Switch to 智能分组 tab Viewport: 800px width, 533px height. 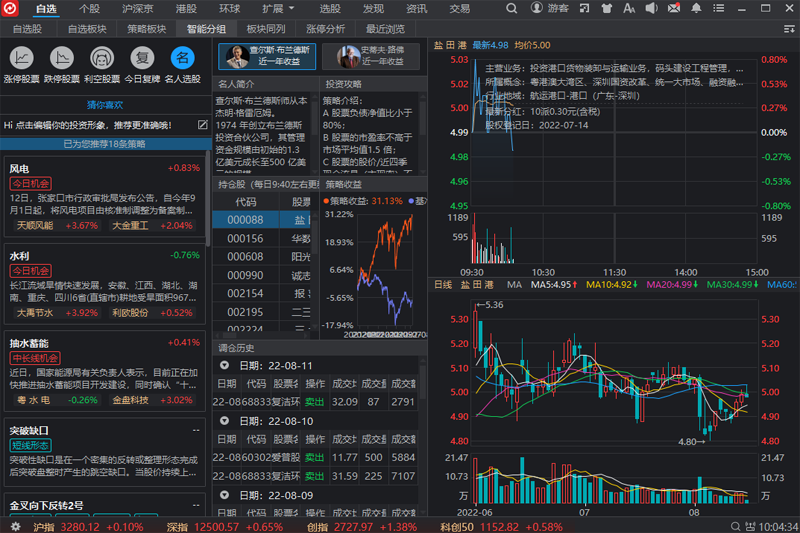click(x=206, y=29)
